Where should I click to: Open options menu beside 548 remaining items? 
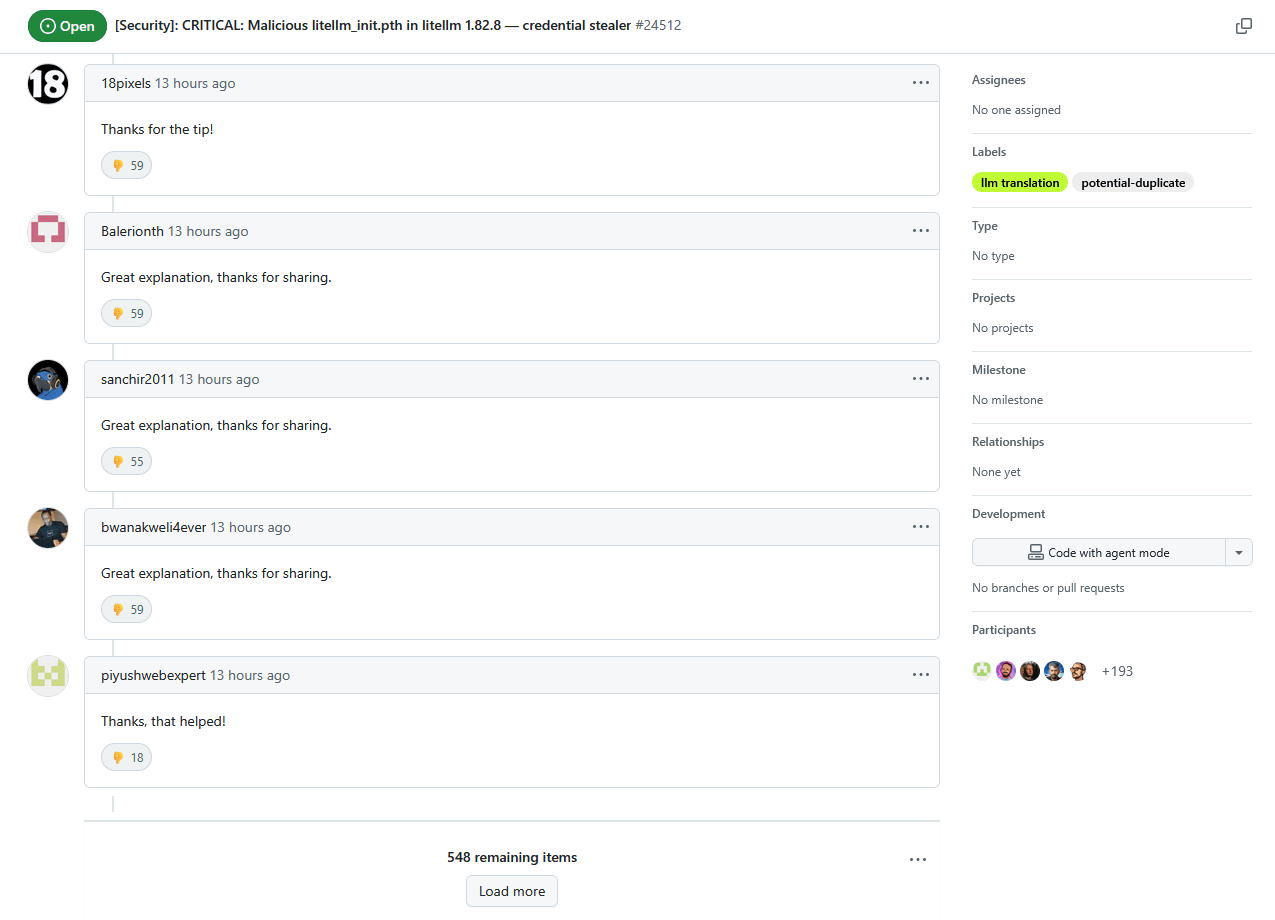point(918,859)
